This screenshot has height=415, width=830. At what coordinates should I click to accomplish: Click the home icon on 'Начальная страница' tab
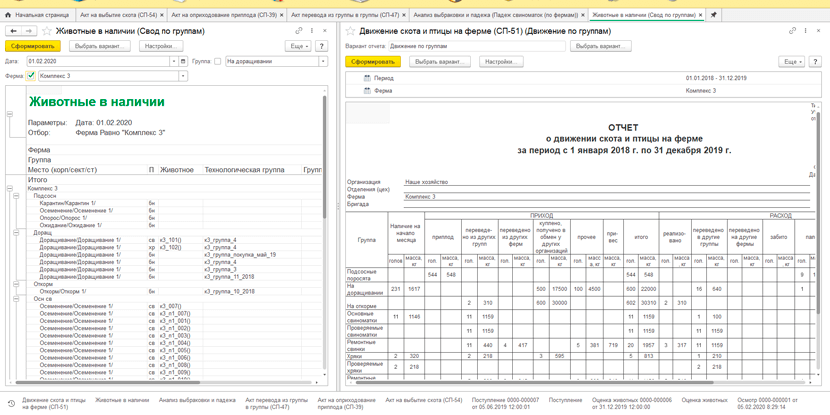7,15
